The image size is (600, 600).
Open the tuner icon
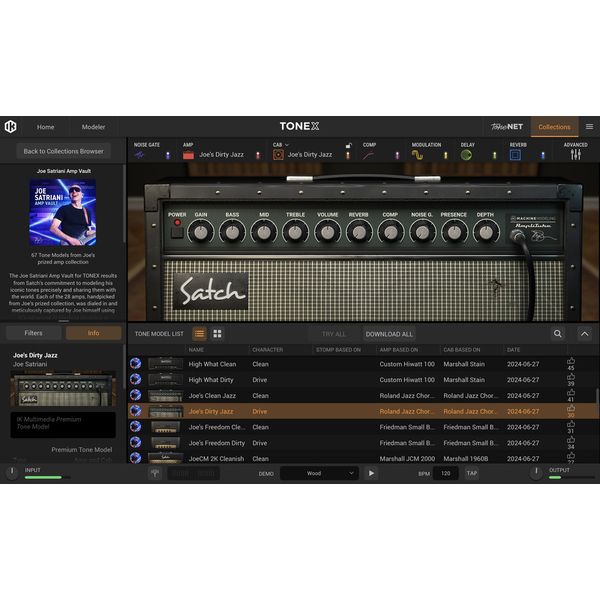coord(155,473)
